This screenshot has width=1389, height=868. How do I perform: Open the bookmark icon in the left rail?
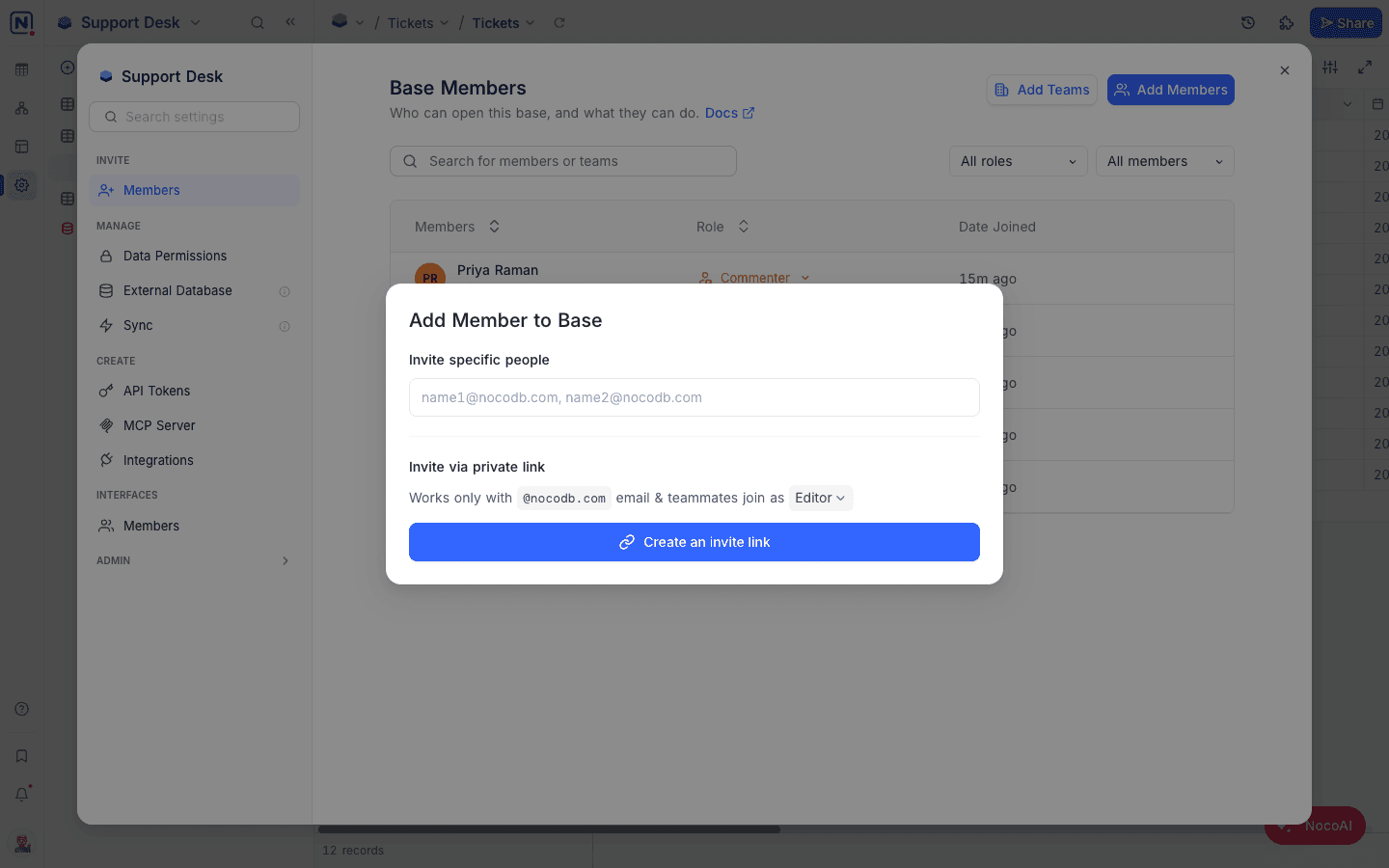(21, 756)
